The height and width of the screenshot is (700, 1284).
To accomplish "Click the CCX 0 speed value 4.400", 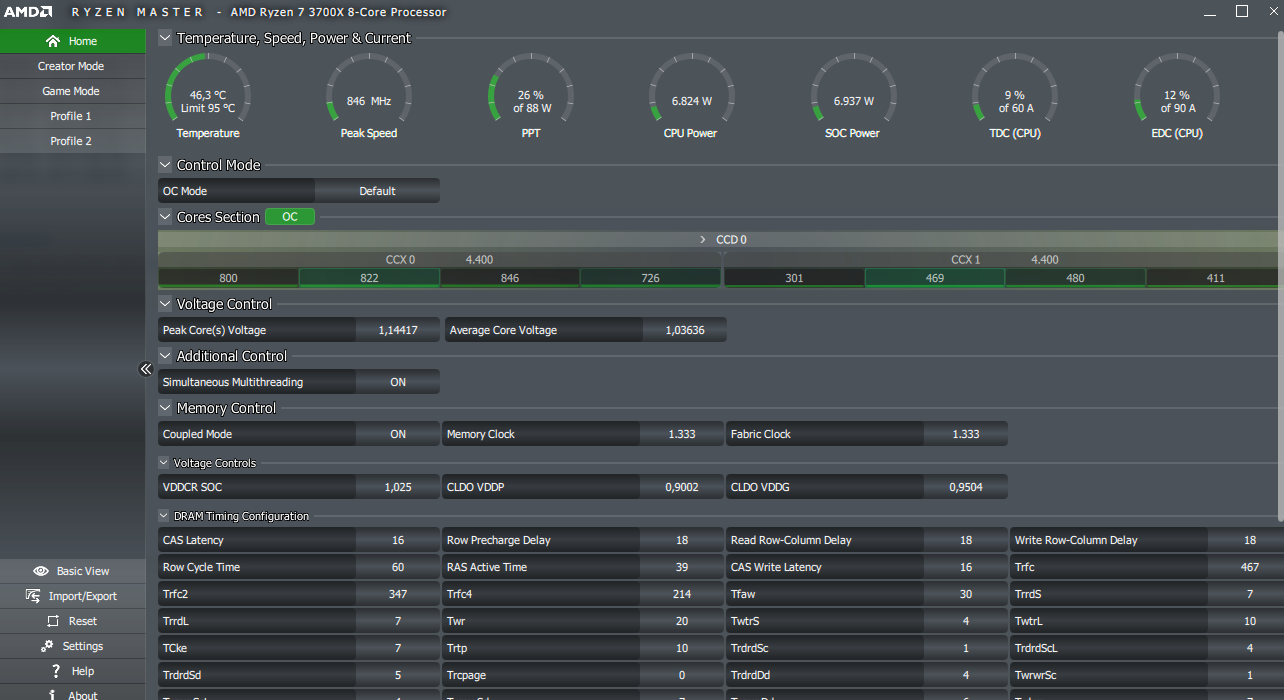I will tap(479, 260).
